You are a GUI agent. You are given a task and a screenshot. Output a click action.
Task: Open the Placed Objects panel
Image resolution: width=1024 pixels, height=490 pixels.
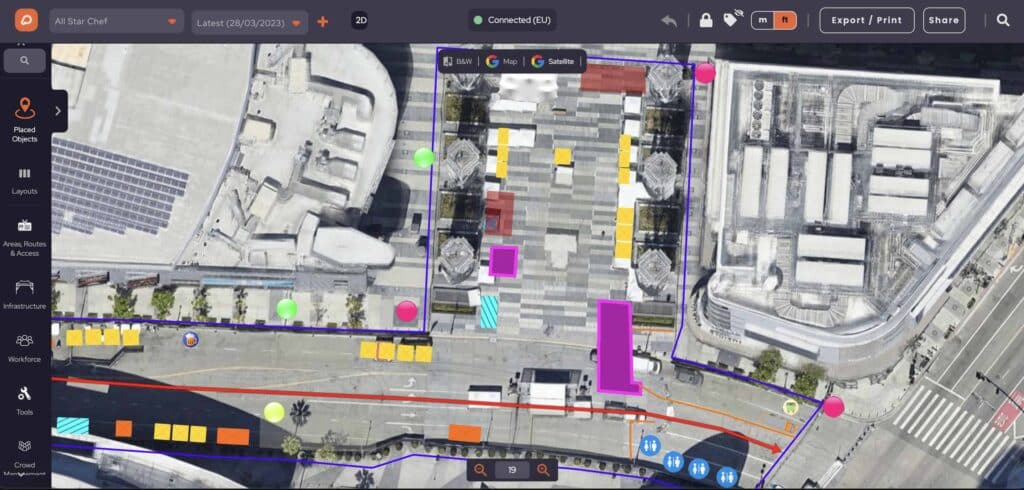tap(25, 119)
